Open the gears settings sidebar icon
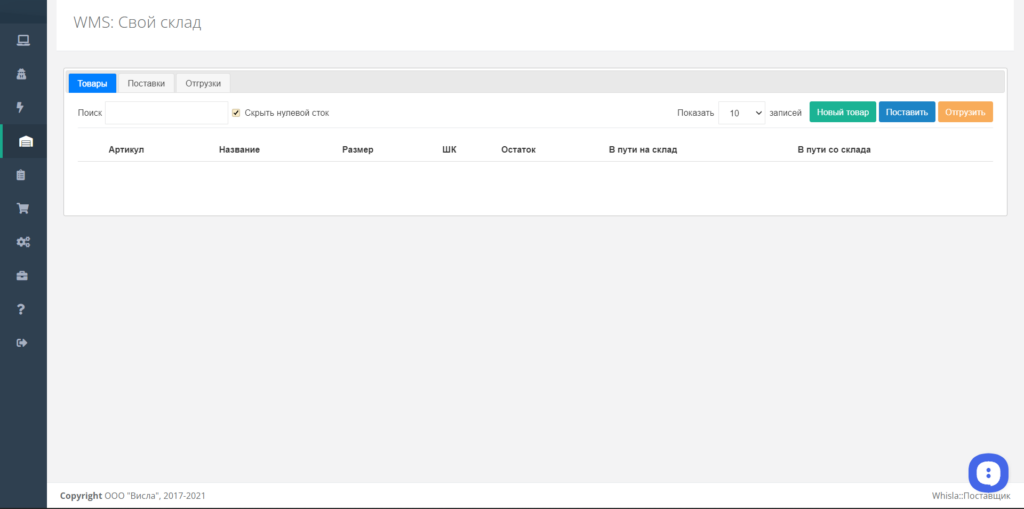Screen dimensions: 1024x509 point(24,242)
